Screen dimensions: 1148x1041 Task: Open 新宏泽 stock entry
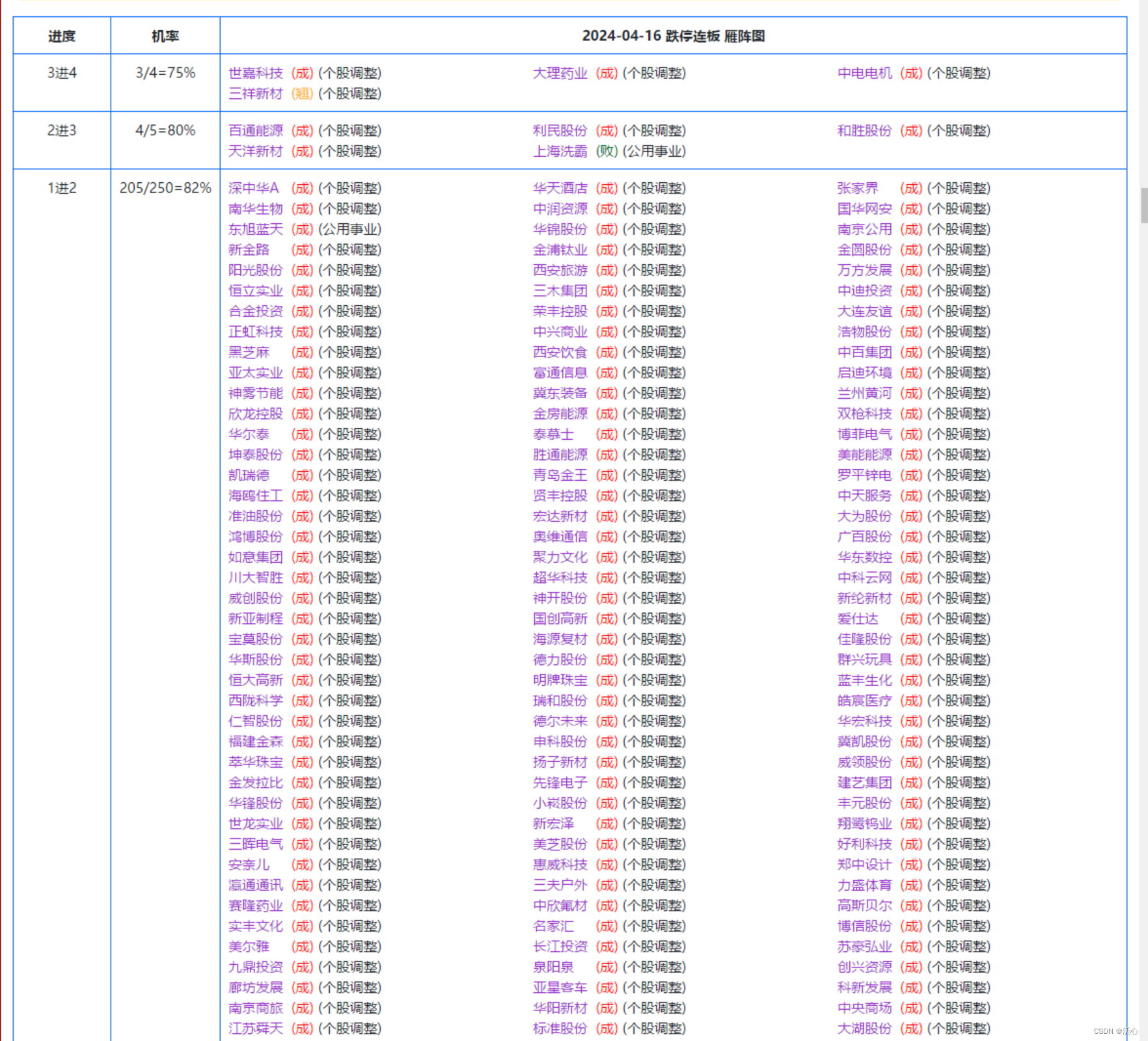(x=553, y=824)
